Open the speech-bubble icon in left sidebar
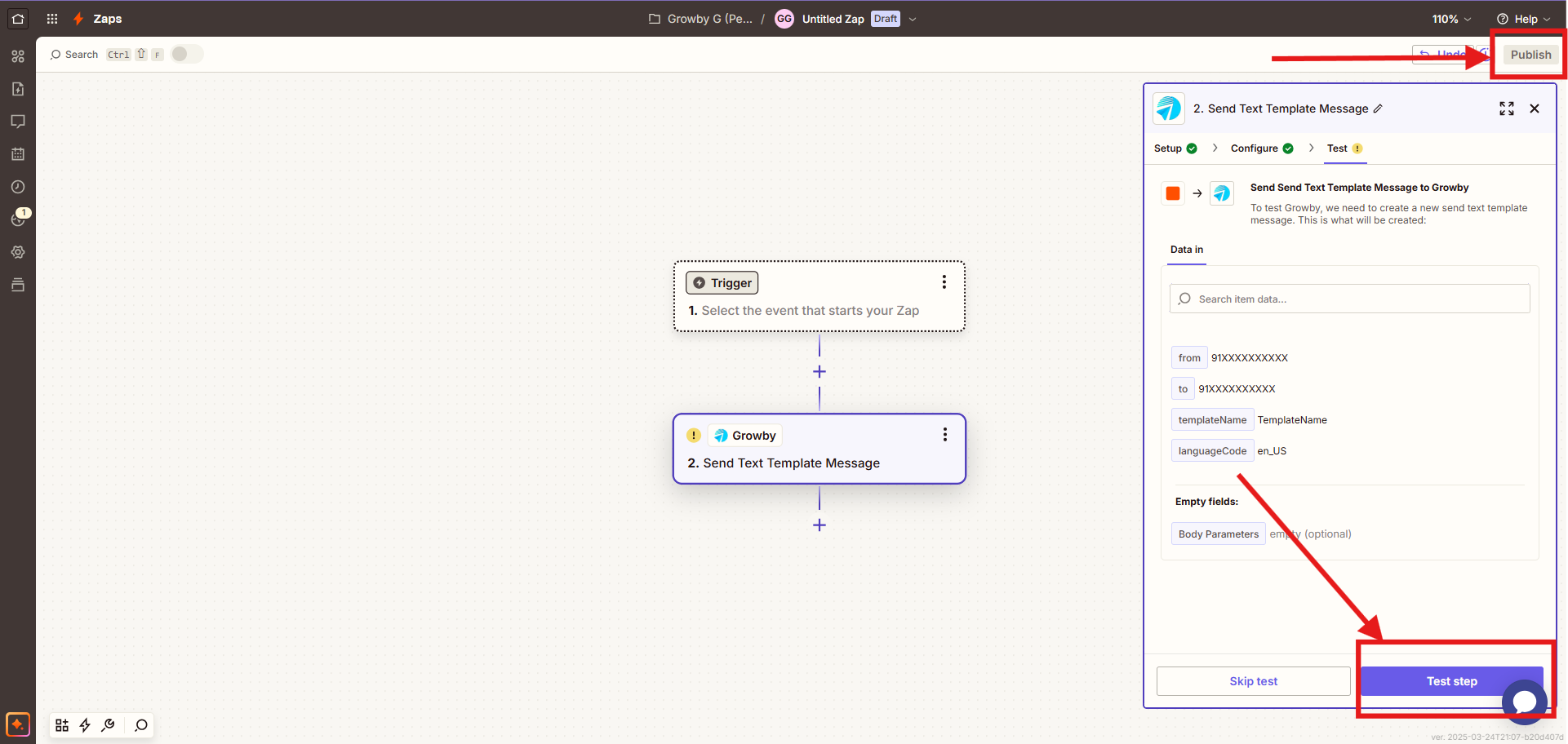The image size is (1568, 744). [18, 122]
